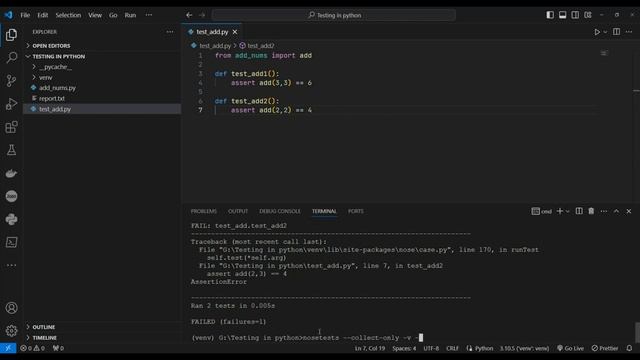This screenshot has width=640, height=360.
Task: Open the View menu
Action: (95, 15)
